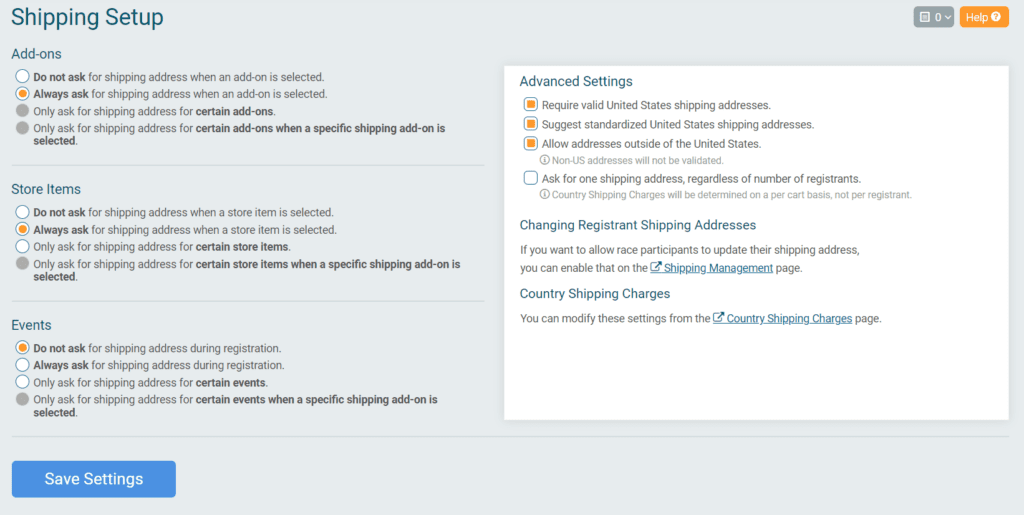Click the orange Help button
The height and width of the screenshot is (515, 1024).
pos(984,18)
